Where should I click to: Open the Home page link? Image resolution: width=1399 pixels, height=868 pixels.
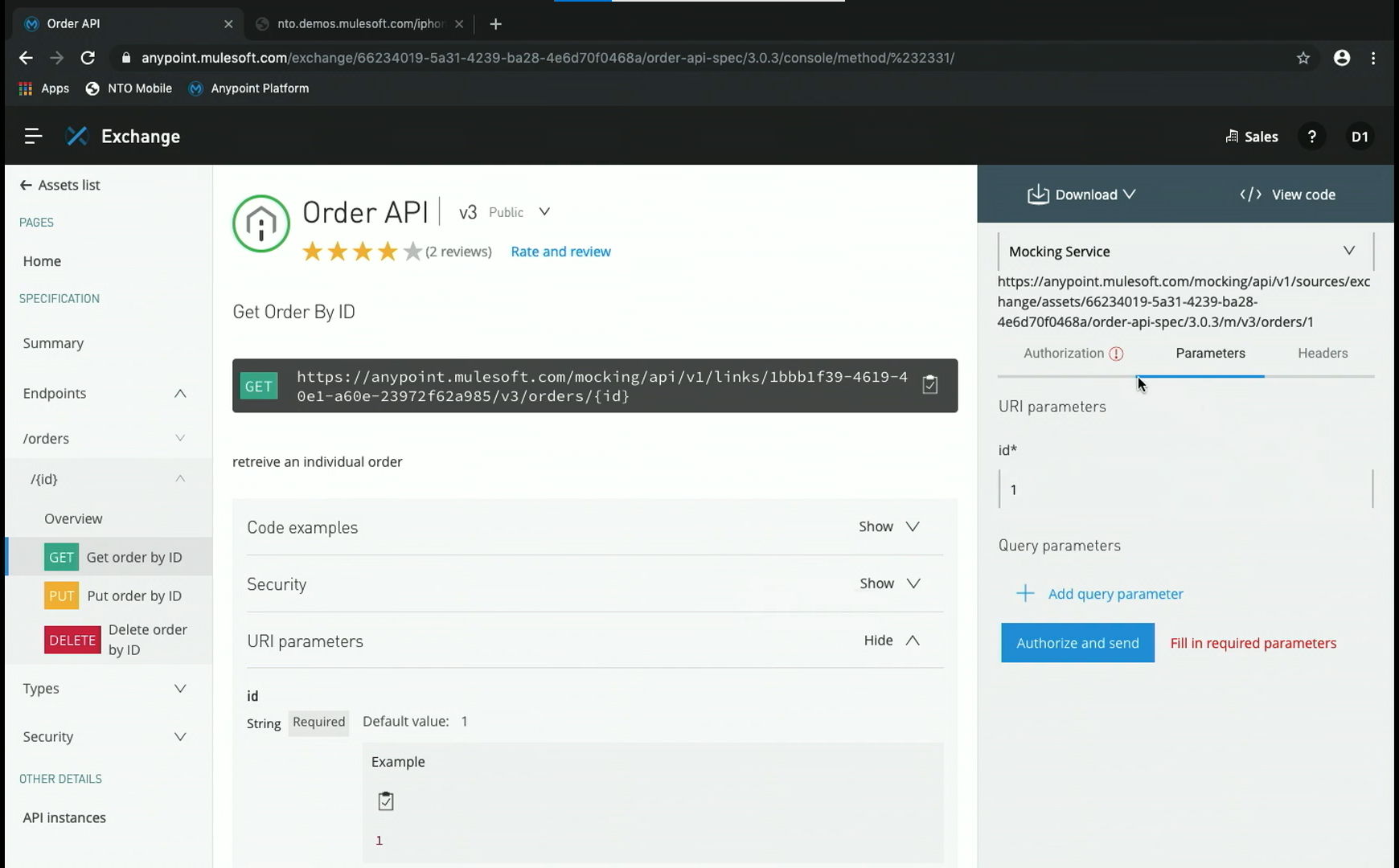(42, 261)
